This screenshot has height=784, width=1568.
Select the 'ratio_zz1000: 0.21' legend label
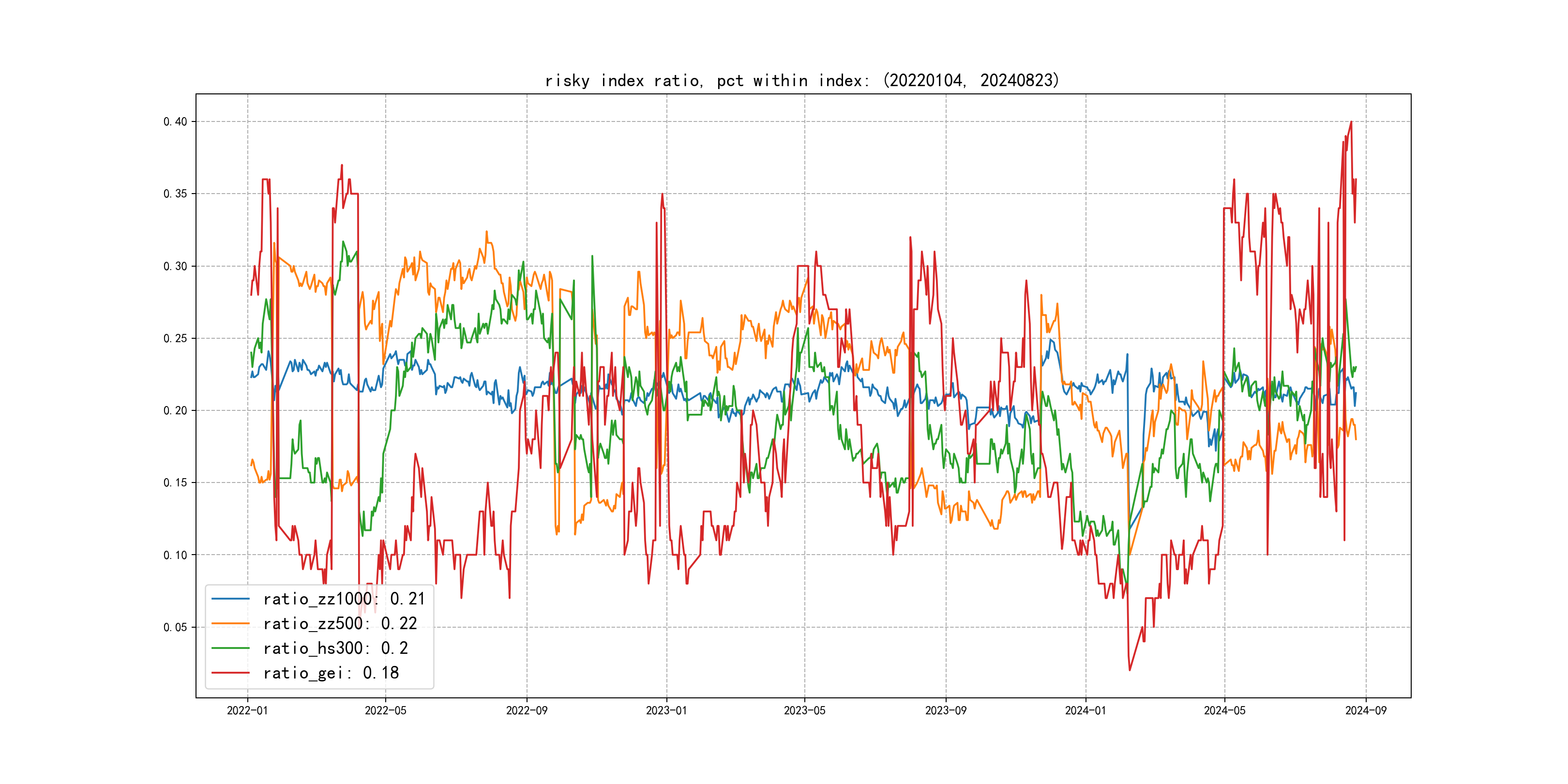343,599
